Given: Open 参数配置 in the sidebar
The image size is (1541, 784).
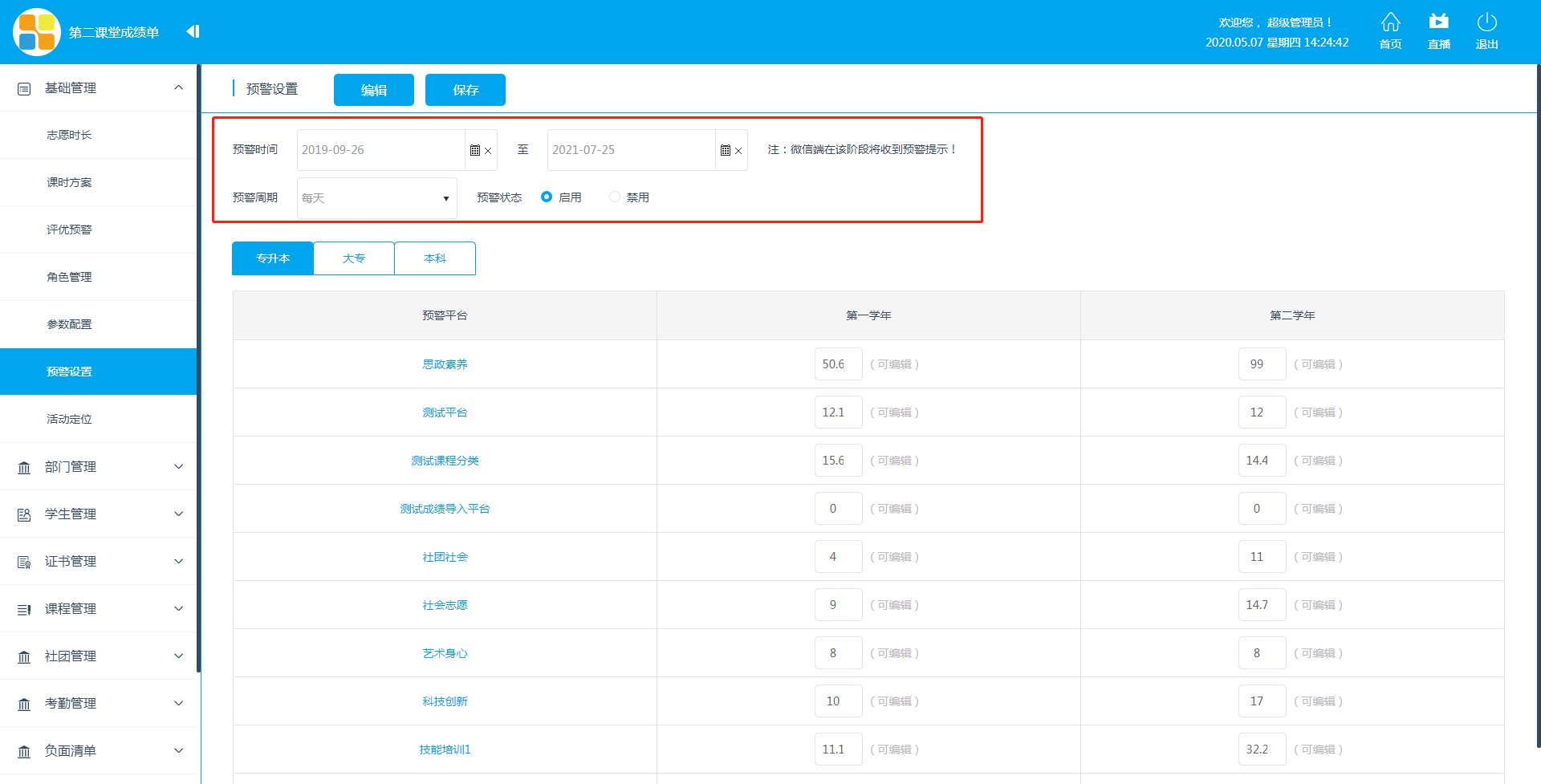Looking at the screenshot, I should [x=98, y=324].
